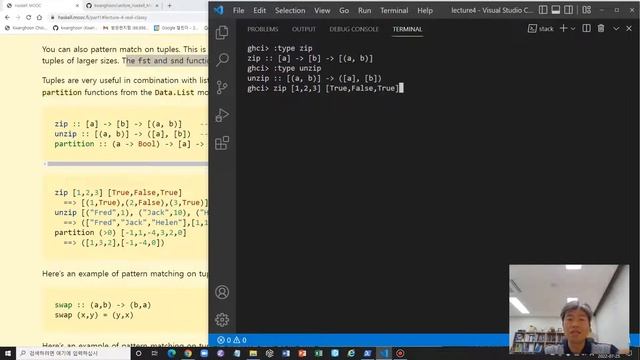Open the Extensions view
Screen dimensions: 640x360
tap(222, 143)
